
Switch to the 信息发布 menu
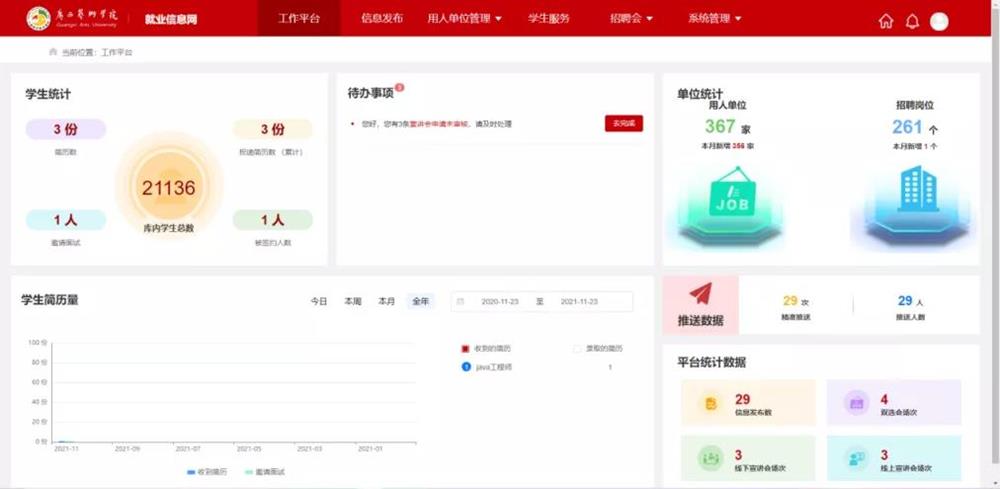(x=382, y=18)
